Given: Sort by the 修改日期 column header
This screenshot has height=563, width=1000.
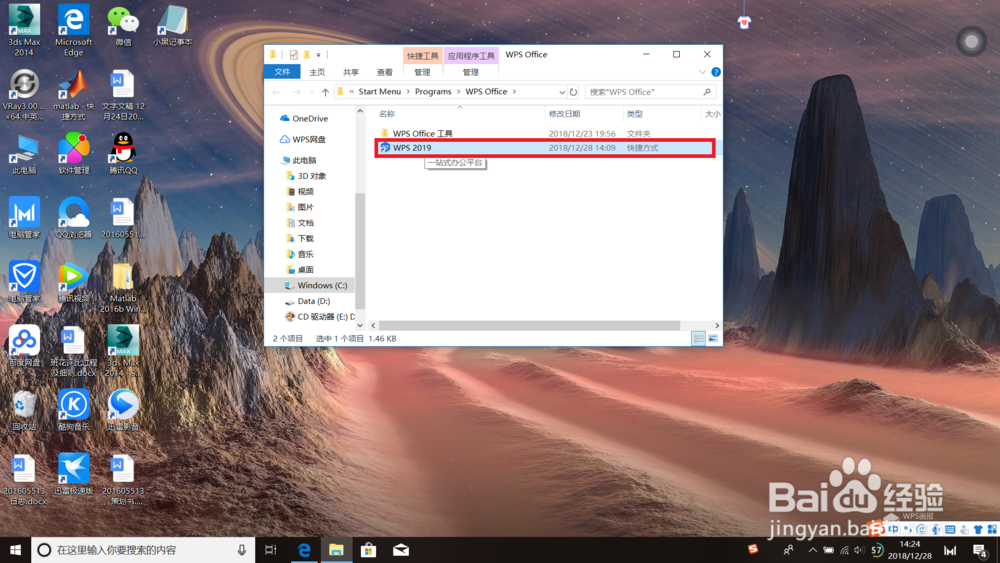Looking at the screenshot, I should point(564,114).
